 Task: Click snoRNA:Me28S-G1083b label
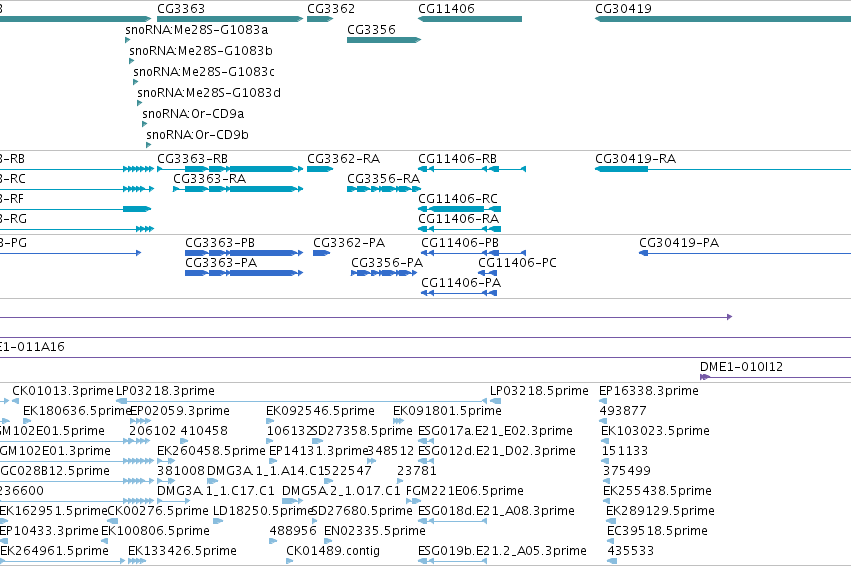201,51
